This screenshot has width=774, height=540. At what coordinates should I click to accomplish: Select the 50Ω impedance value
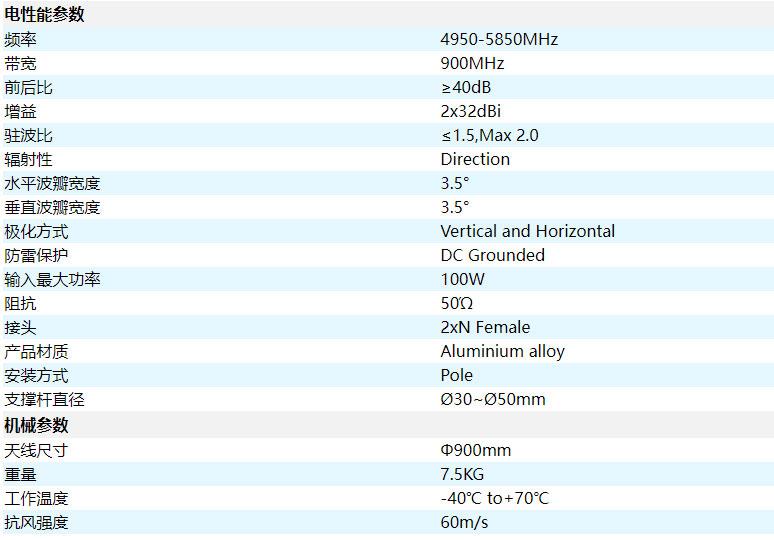click(456, 304)
